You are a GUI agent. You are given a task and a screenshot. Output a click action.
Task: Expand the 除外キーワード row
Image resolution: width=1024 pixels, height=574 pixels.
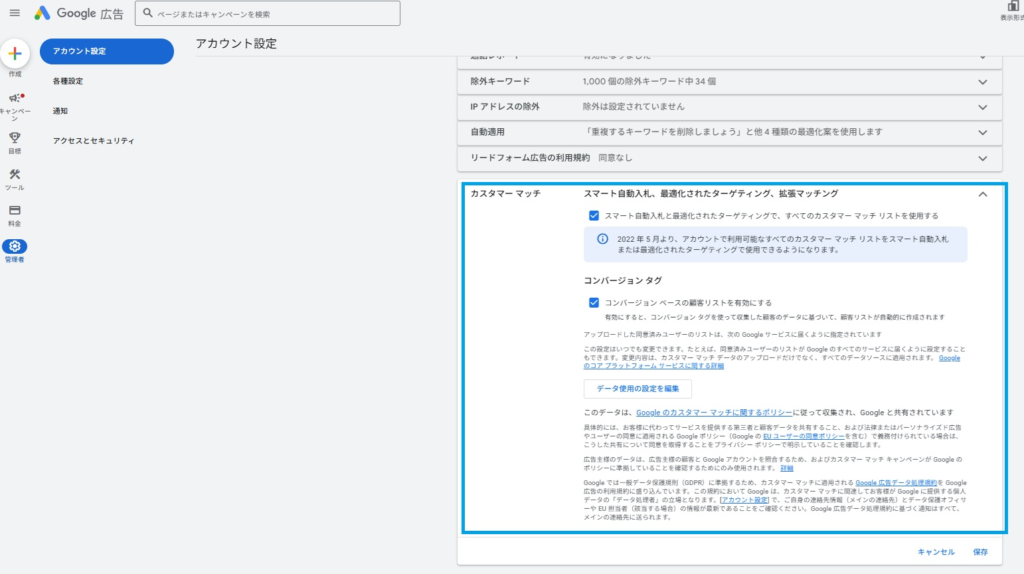click(x=983, y=81)
